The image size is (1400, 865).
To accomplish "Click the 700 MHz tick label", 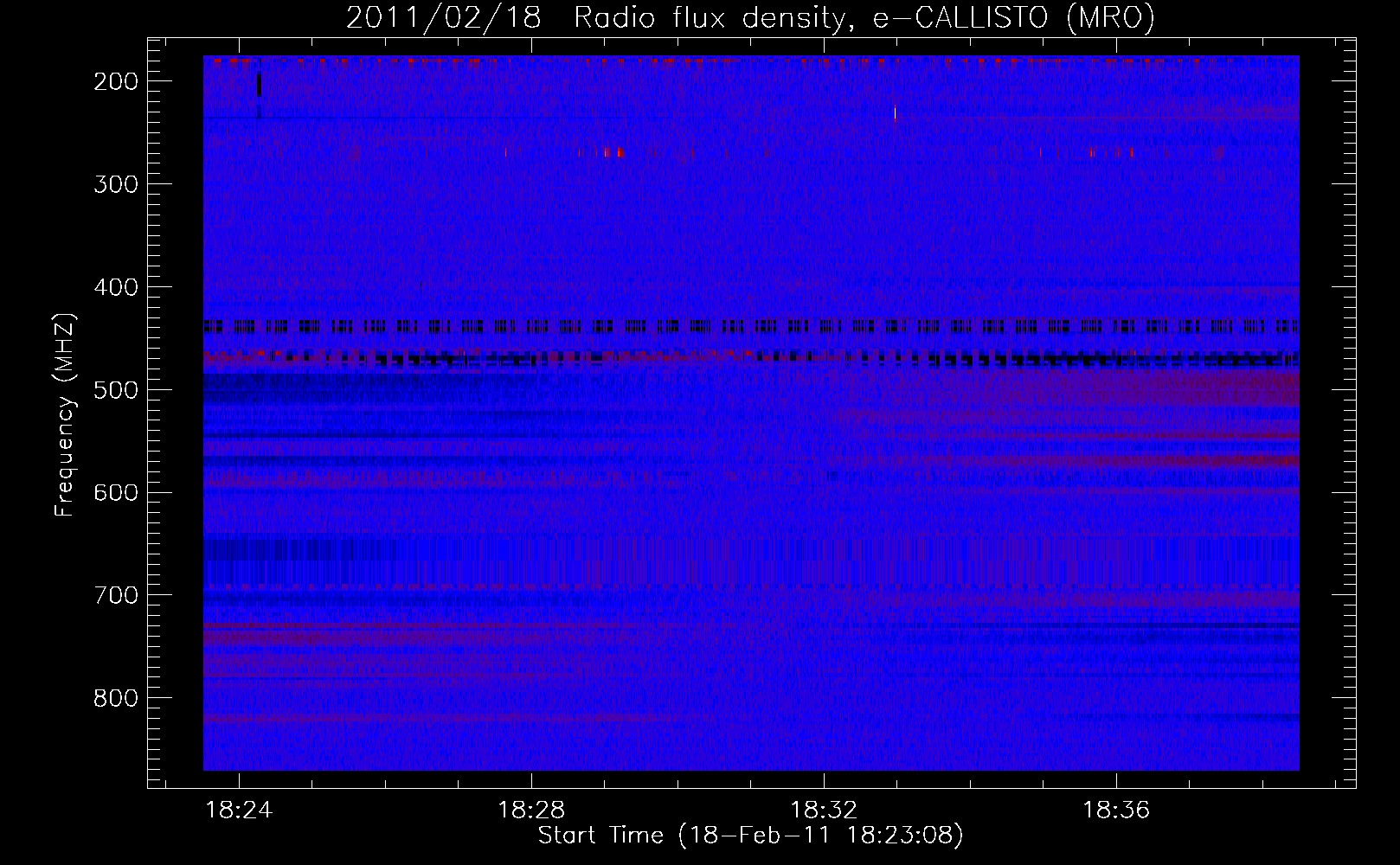I will click(x=115, y=596).
